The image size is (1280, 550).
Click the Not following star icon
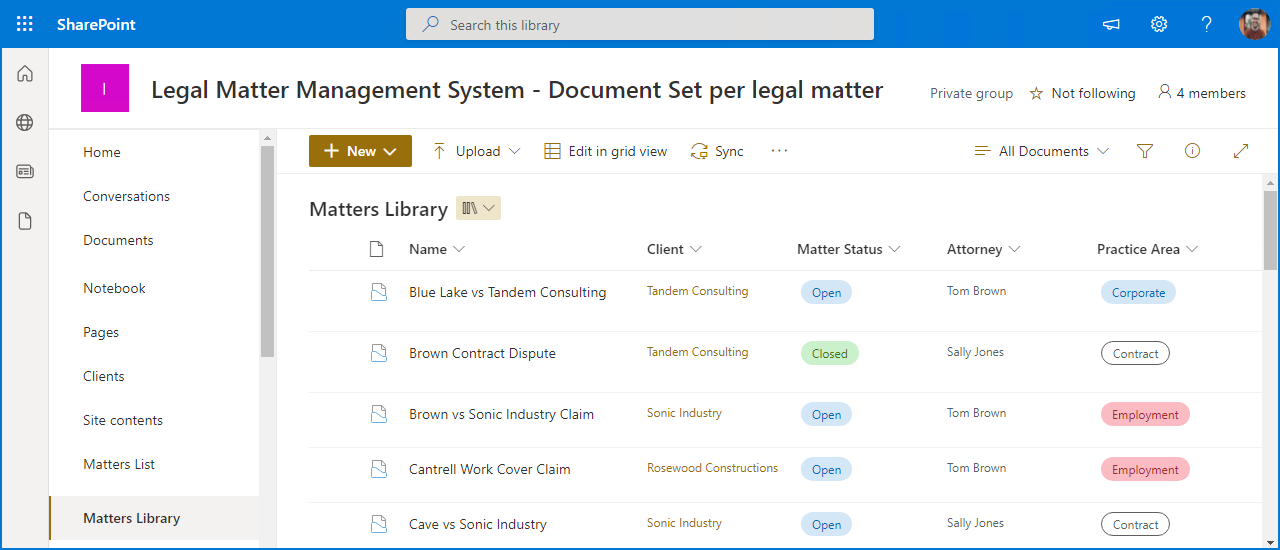1036,93
